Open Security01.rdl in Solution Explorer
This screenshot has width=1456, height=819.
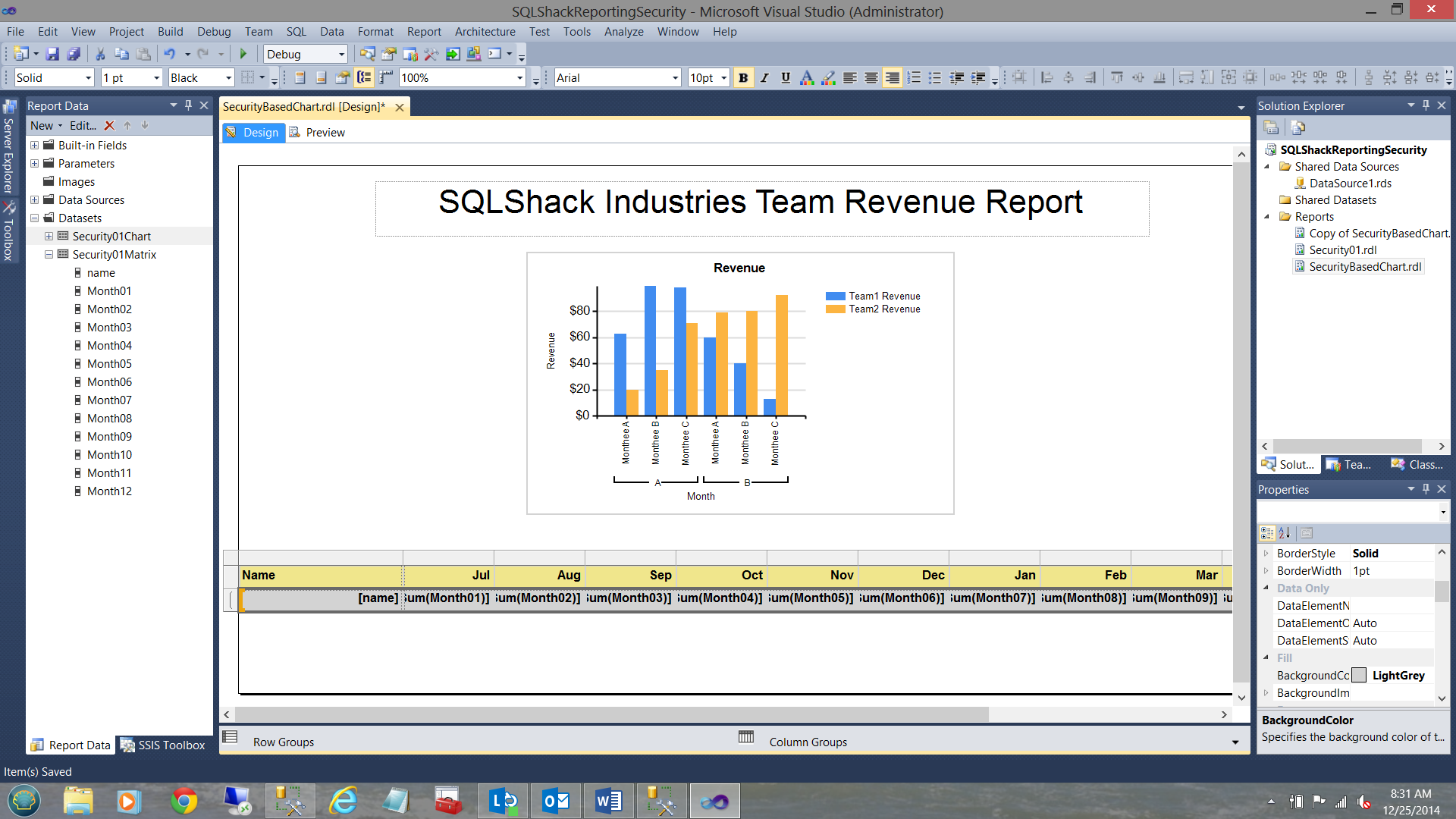coord(1342,249)
